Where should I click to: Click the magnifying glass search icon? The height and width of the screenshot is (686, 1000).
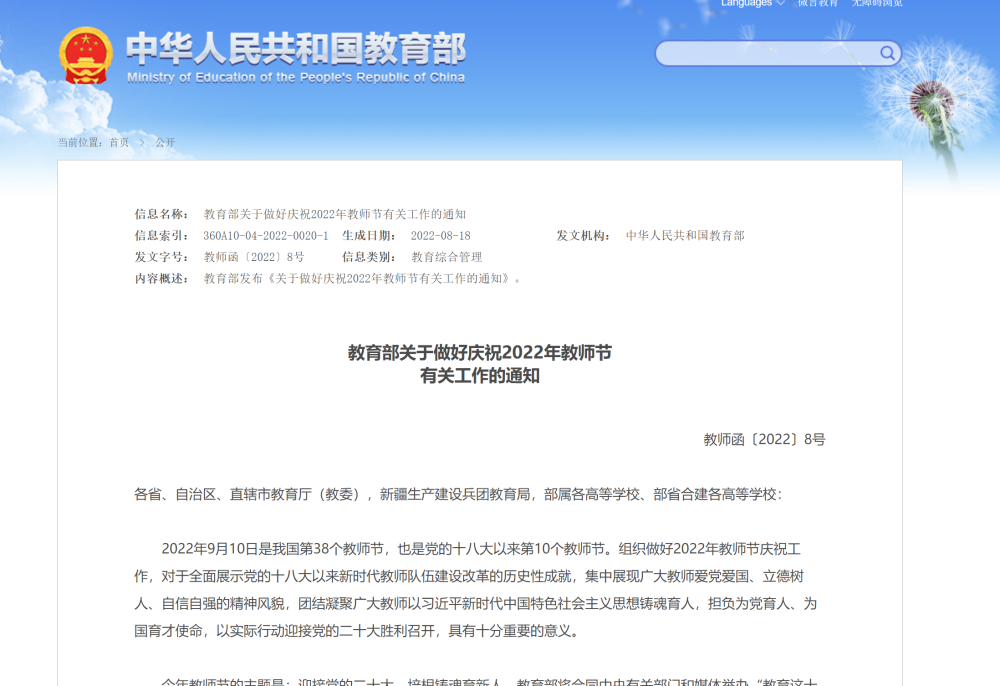point(887,53)
